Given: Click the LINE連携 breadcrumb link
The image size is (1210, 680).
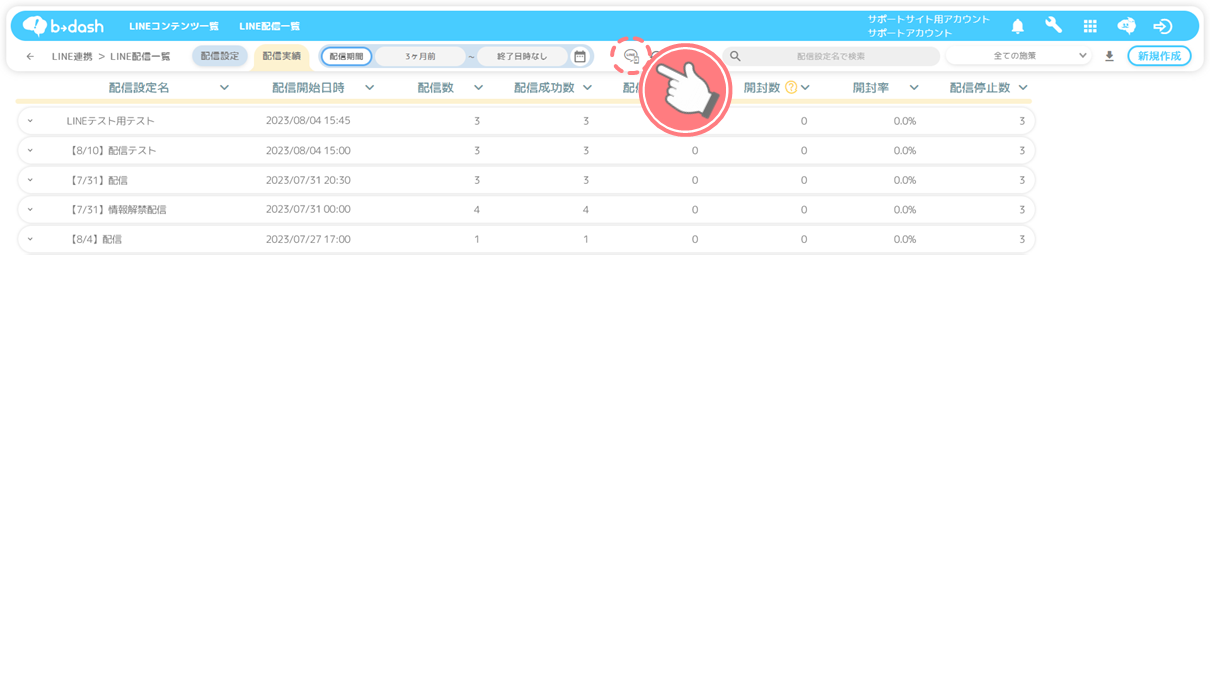Looking at the screenshot, I should [x=72, y=57].
